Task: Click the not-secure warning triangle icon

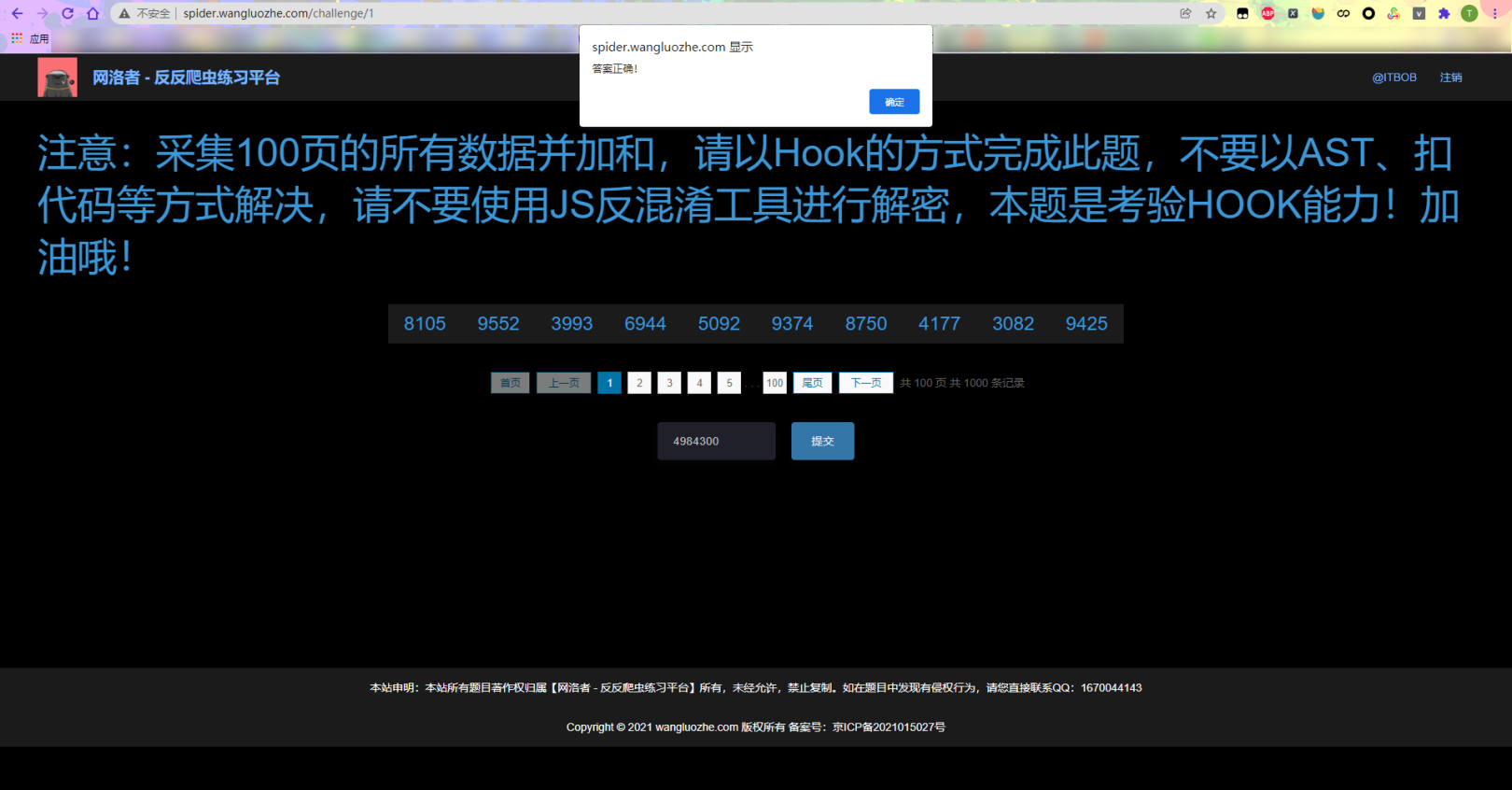Action: 124,13
